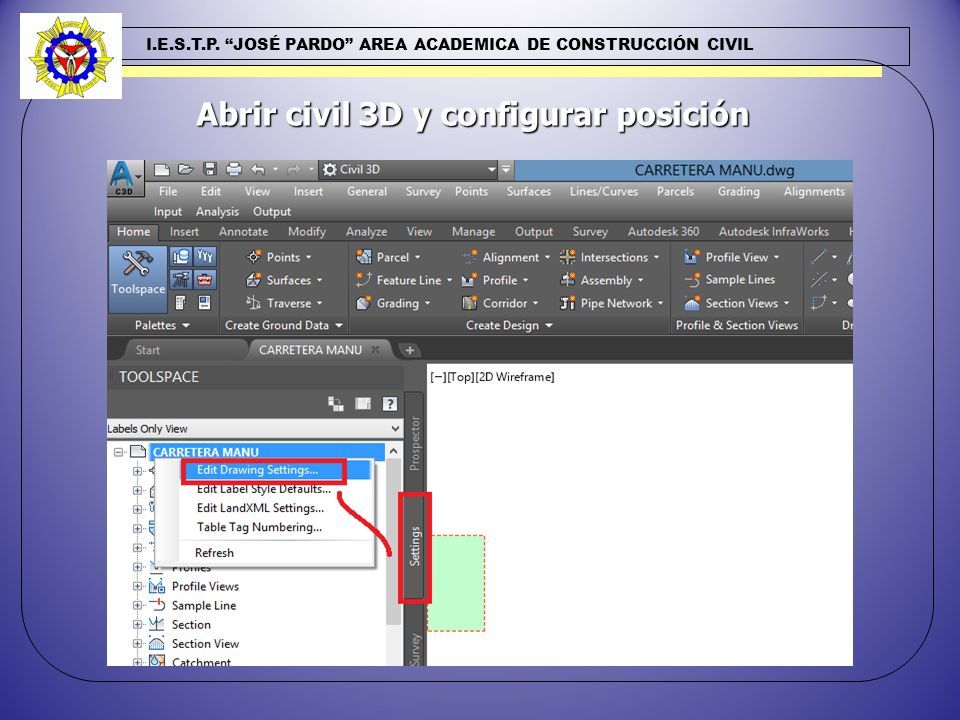Switch to the Autodesk 360 ribbon tab
Screen dimensions: 960x720
tap(663, 232)
